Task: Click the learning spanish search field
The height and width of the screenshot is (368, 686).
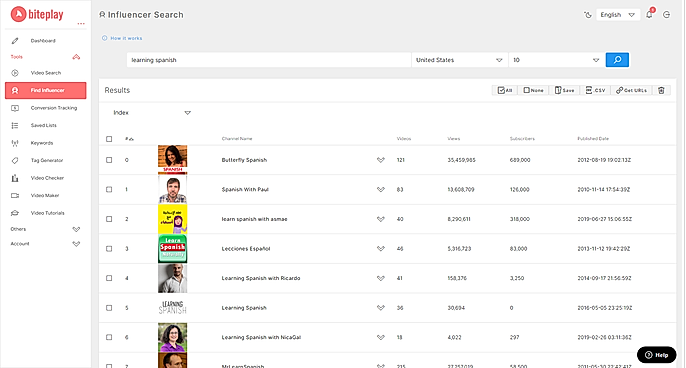Action: coord(269,60)
